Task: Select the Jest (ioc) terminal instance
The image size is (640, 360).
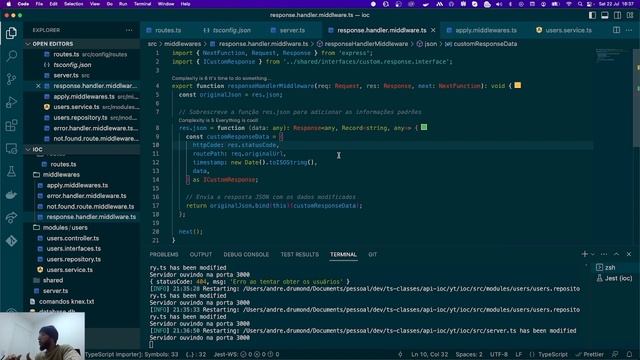Action: coord(614,278)
